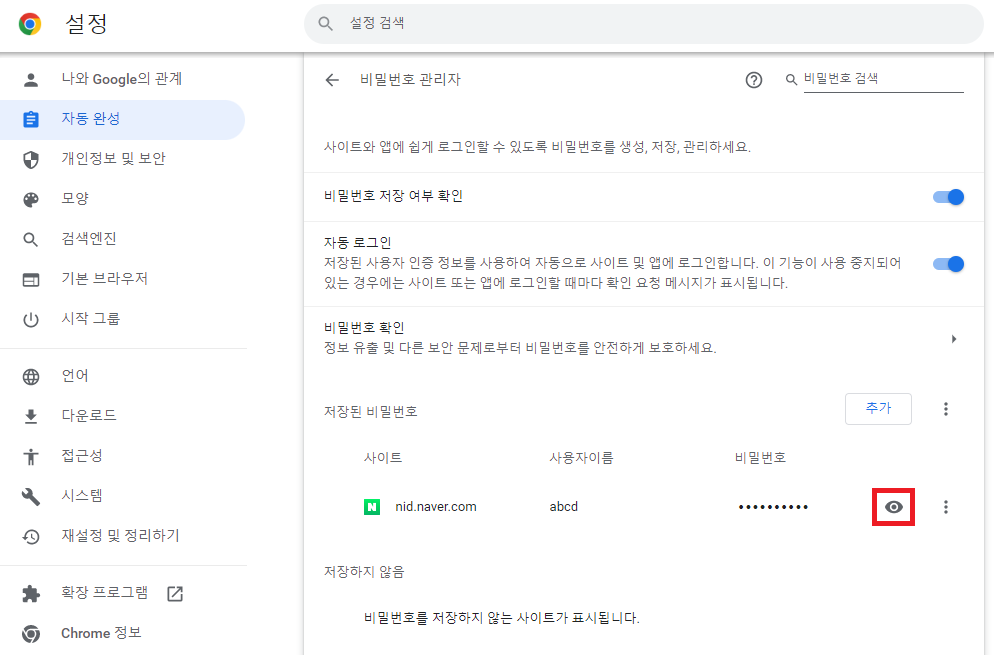Click the browser window icon for 기본 브라우저

point(30,280)
